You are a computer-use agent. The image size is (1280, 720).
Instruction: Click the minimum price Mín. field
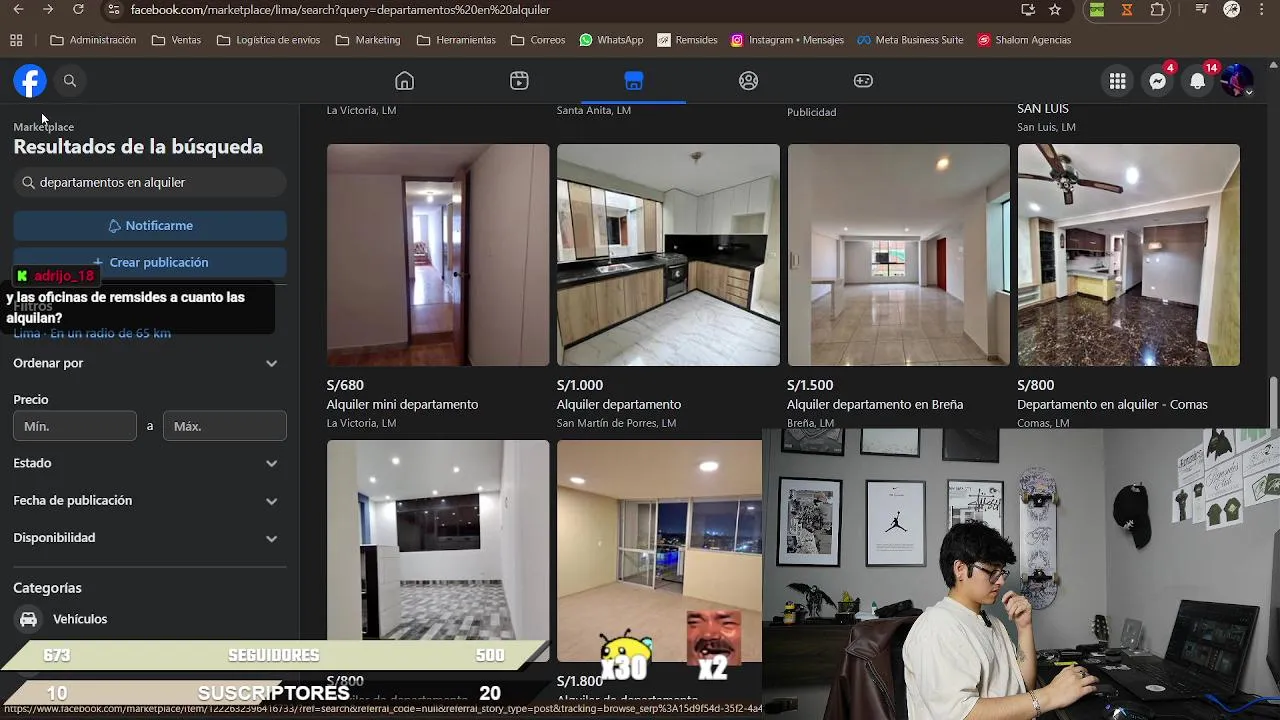click(75, 426)
